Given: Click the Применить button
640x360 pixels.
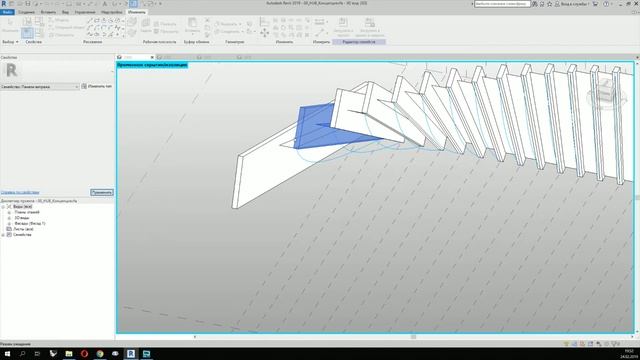Looking at the screenshot, I should (x=102, y=192).
